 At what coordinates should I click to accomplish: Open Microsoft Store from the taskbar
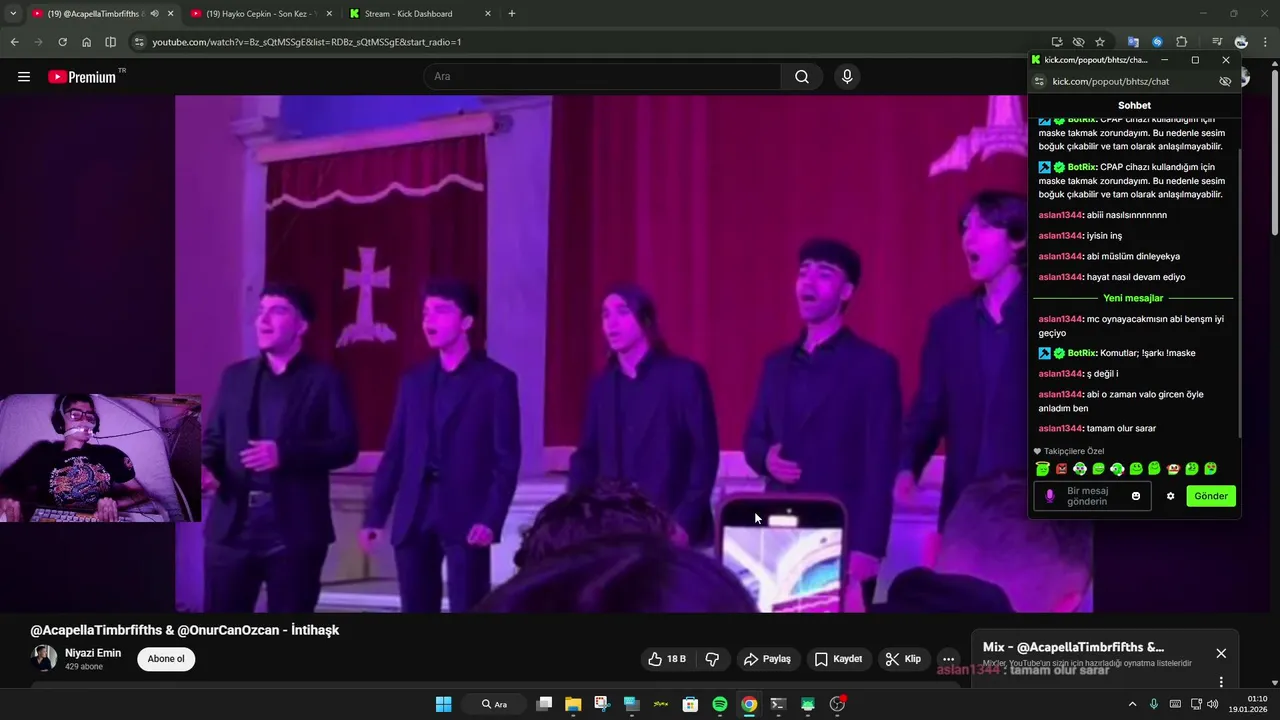click(690, 704)
